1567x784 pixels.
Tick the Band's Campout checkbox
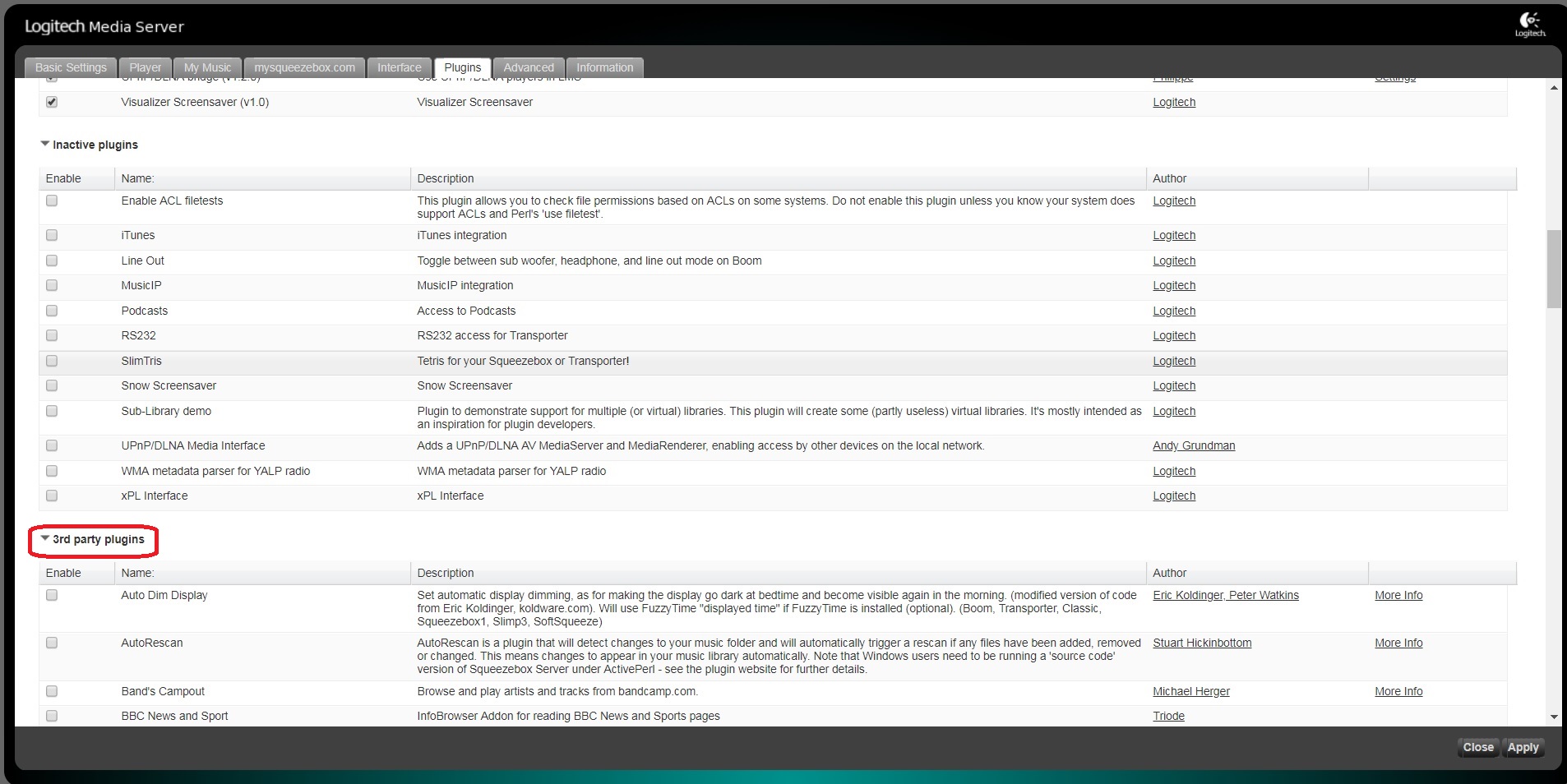52,691
